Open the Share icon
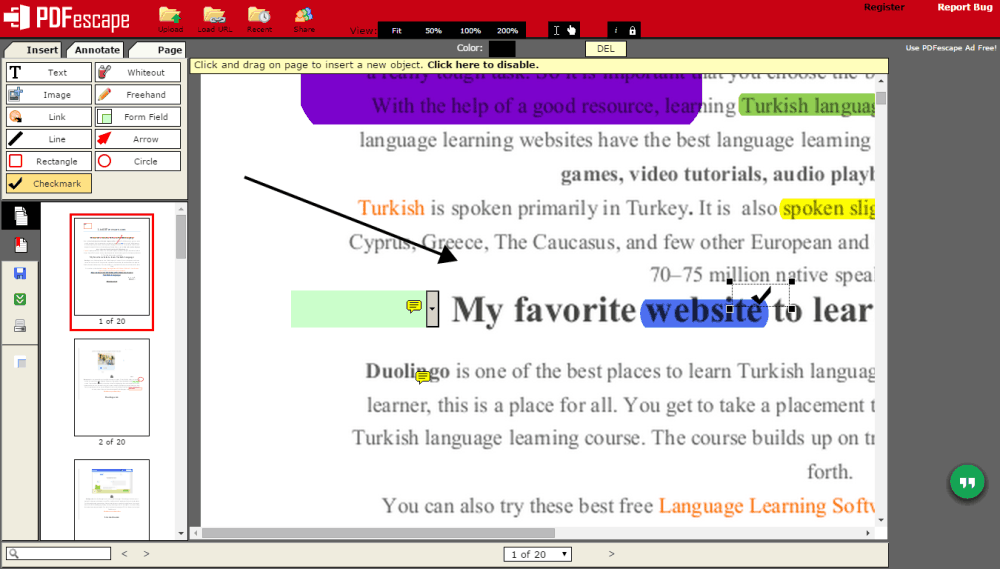Screen dimensions: 1000x569 pyautogui.click(x=304, y=19)
